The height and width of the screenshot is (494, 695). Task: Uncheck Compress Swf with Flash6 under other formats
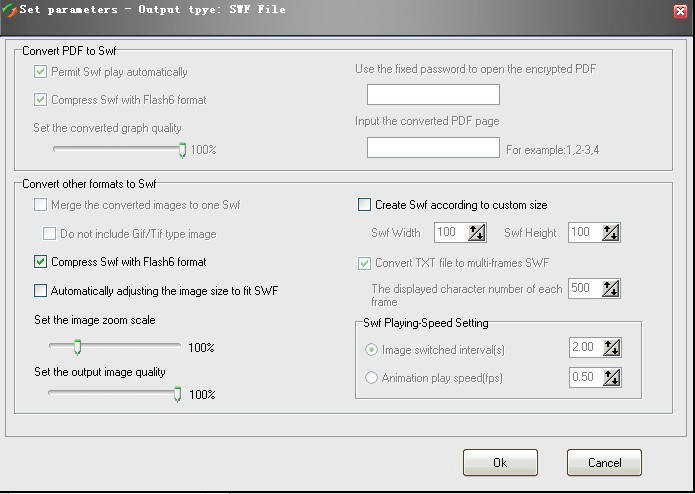[x=40, y=262]
